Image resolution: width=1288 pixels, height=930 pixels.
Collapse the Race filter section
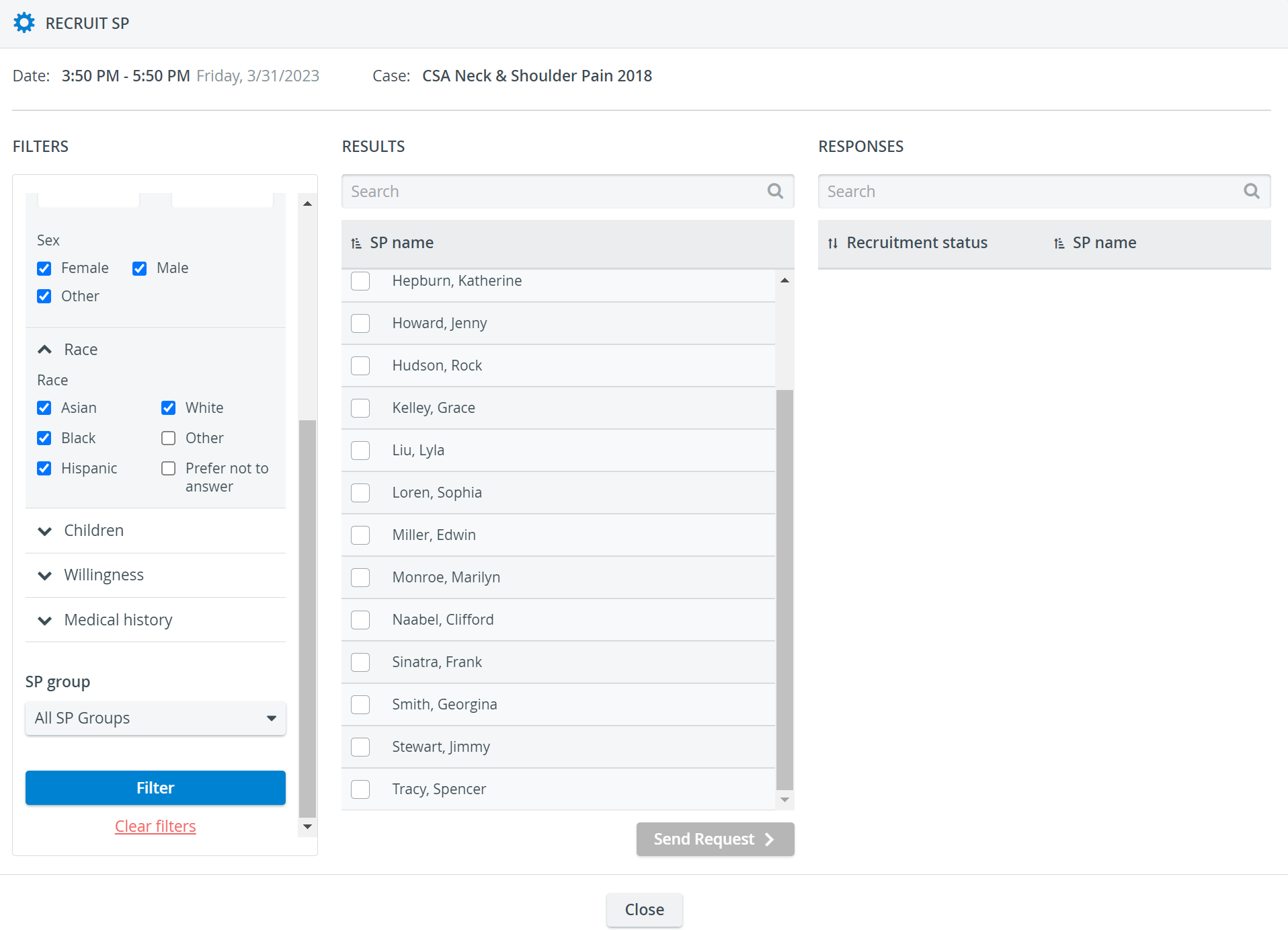(x=45, y=350)
